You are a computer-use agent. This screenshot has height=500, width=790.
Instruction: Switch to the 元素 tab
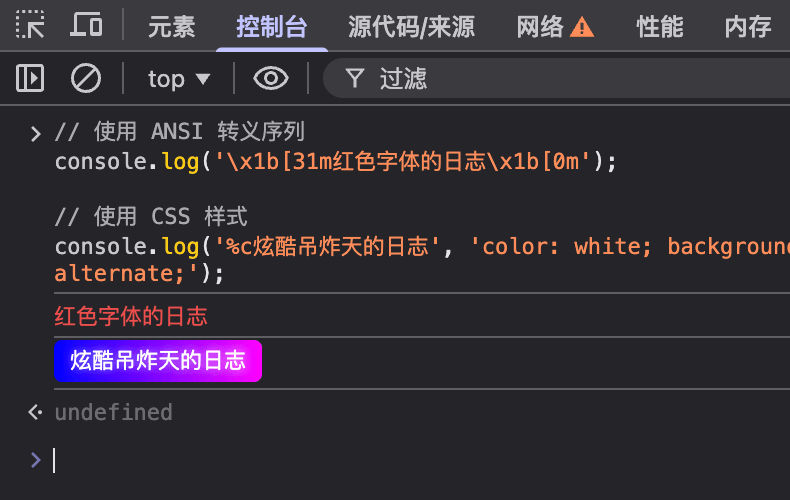point(172,26)
